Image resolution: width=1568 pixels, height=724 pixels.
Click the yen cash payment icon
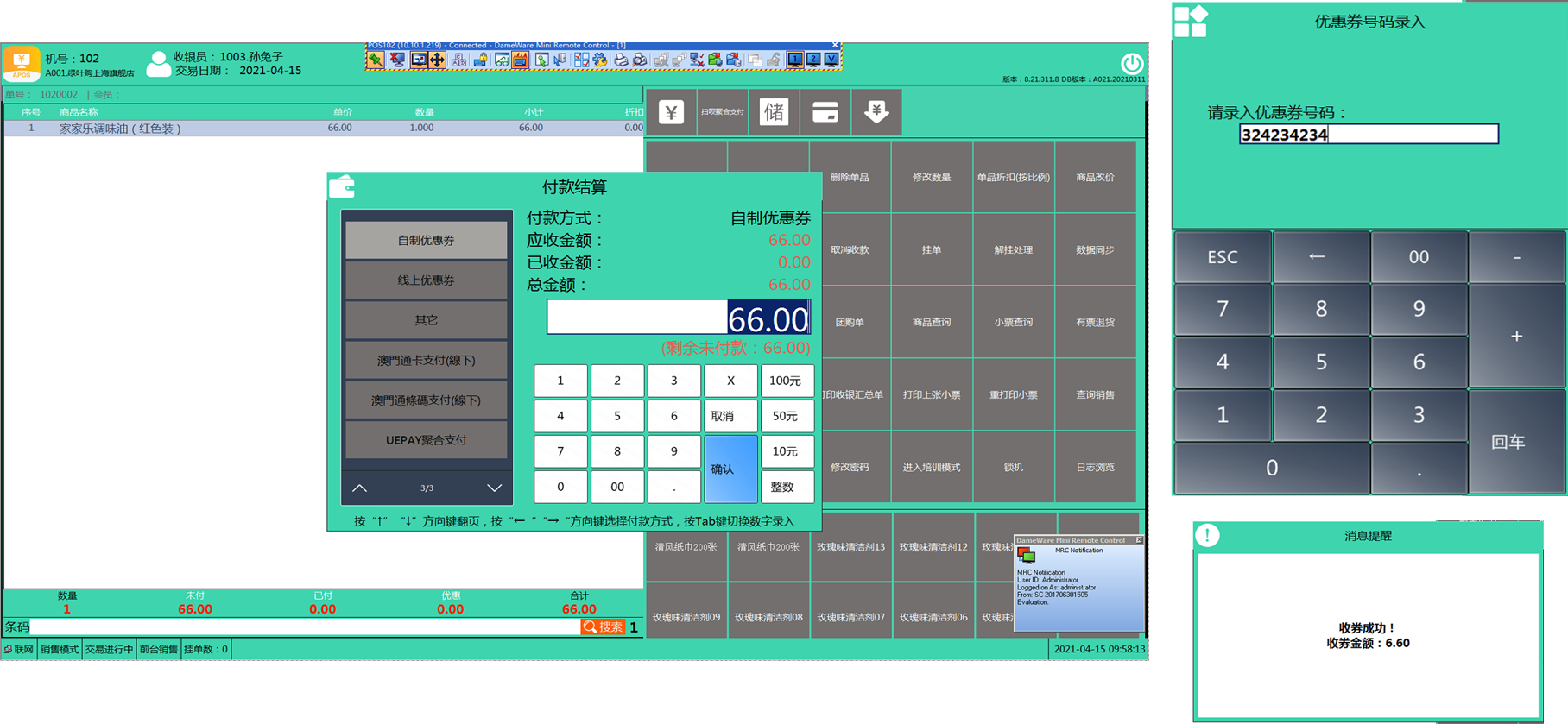(671, 112)
